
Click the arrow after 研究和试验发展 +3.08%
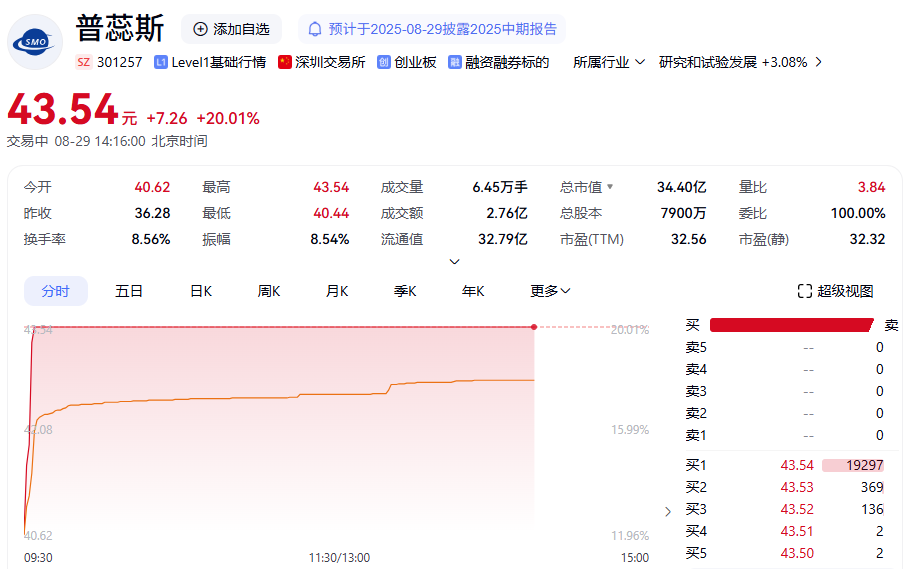coord(819,62)
